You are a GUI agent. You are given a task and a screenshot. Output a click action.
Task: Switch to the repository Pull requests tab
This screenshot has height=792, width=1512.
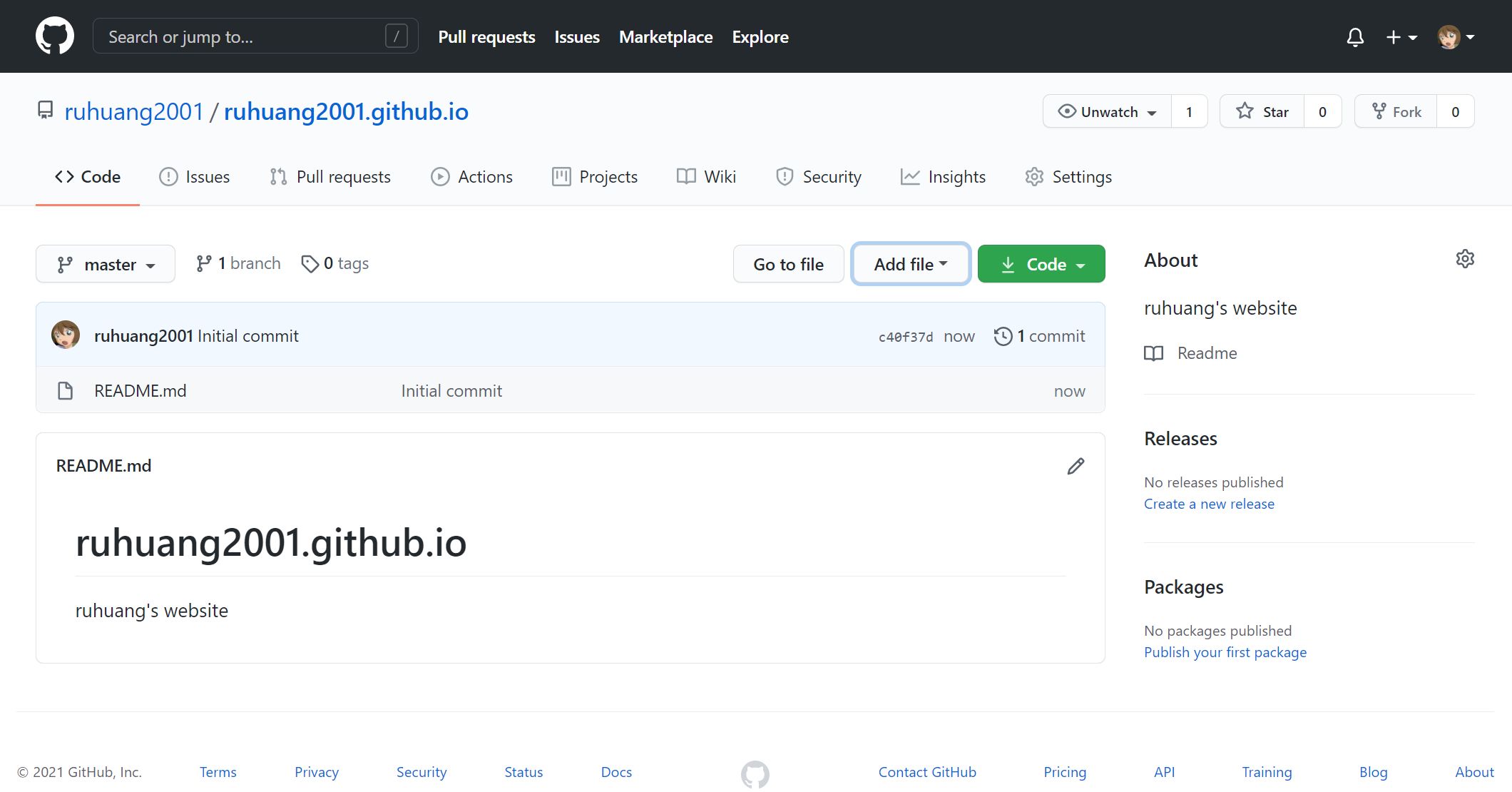coord(330,177)
